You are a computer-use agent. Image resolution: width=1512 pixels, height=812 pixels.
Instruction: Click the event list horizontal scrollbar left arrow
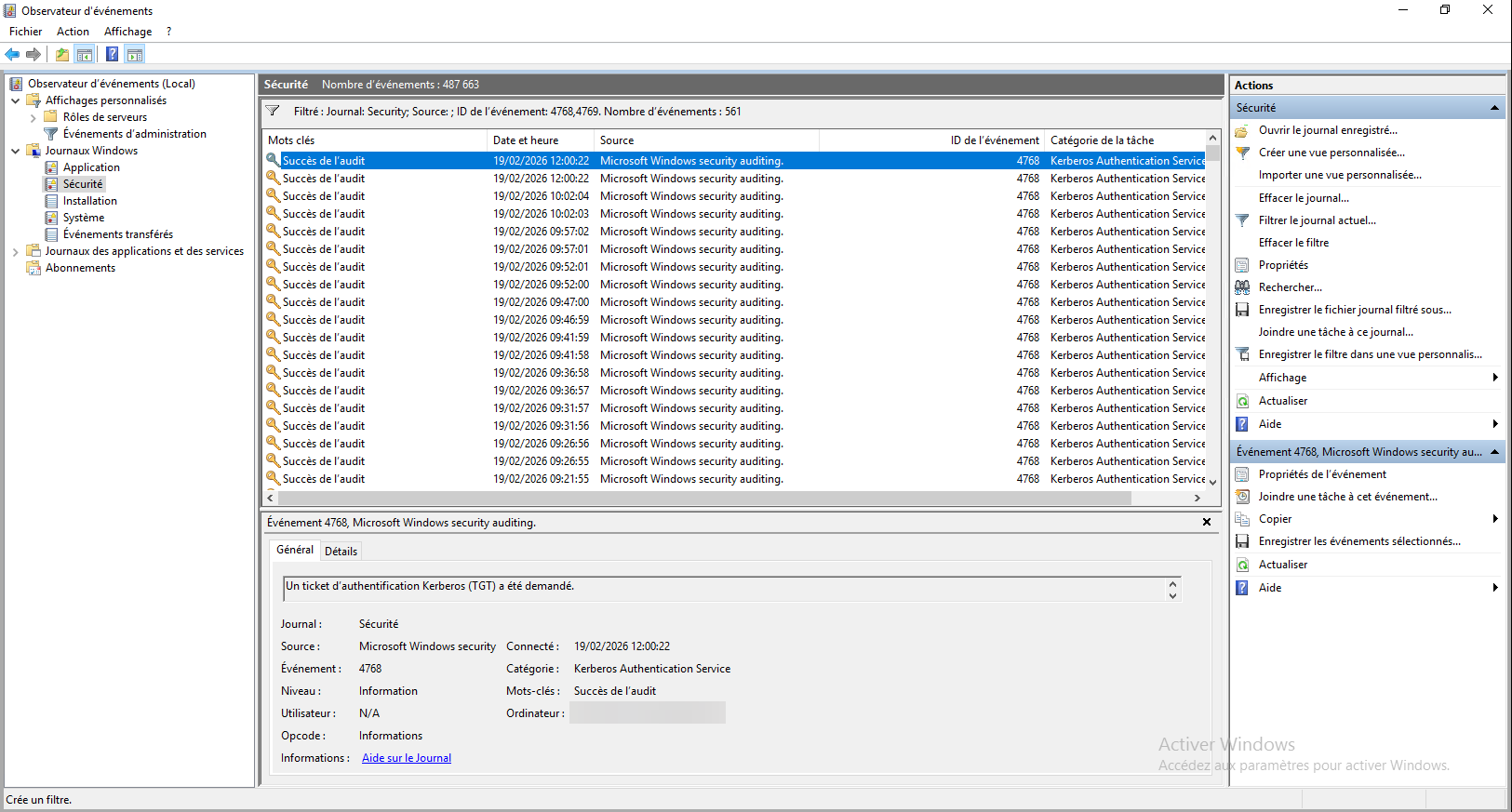point(271,499)
